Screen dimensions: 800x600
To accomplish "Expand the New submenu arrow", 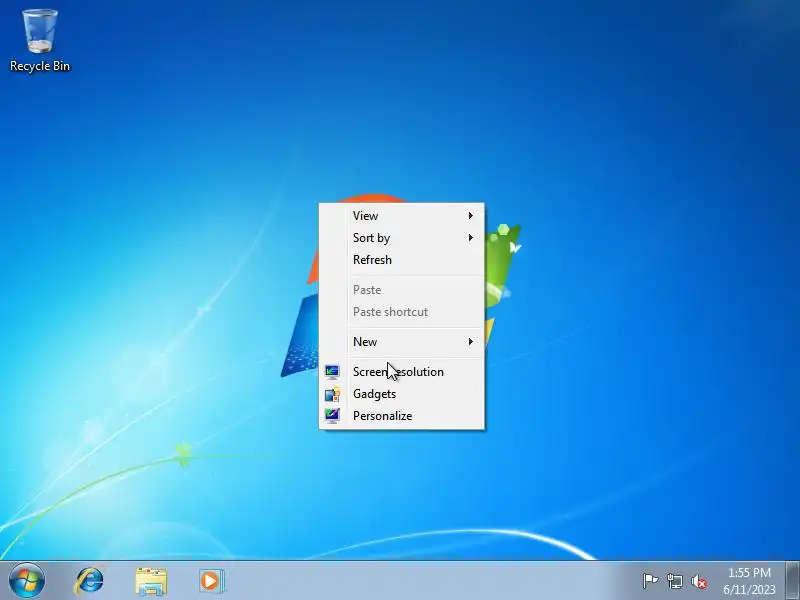I will point(470,341).
